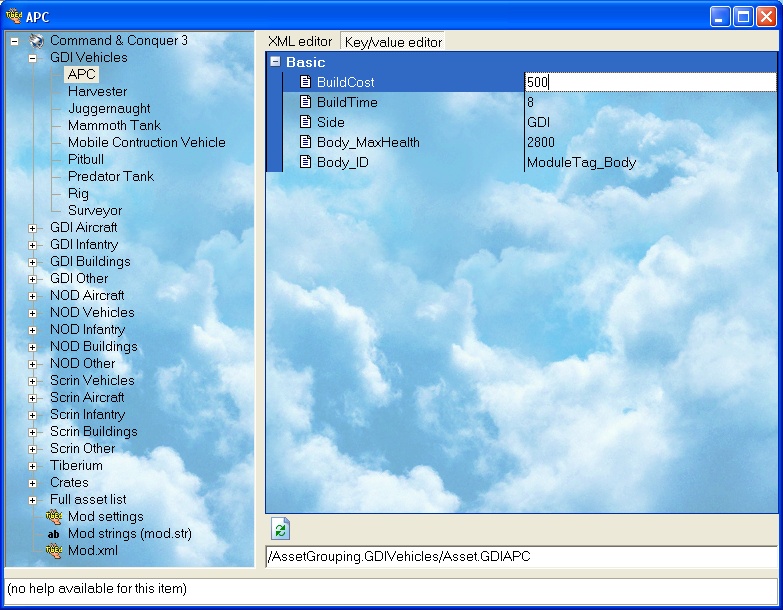Select the Scrin Infantry tree label
Image resolution: width=783 pixels, height=610 pixels.
(87, 414)
